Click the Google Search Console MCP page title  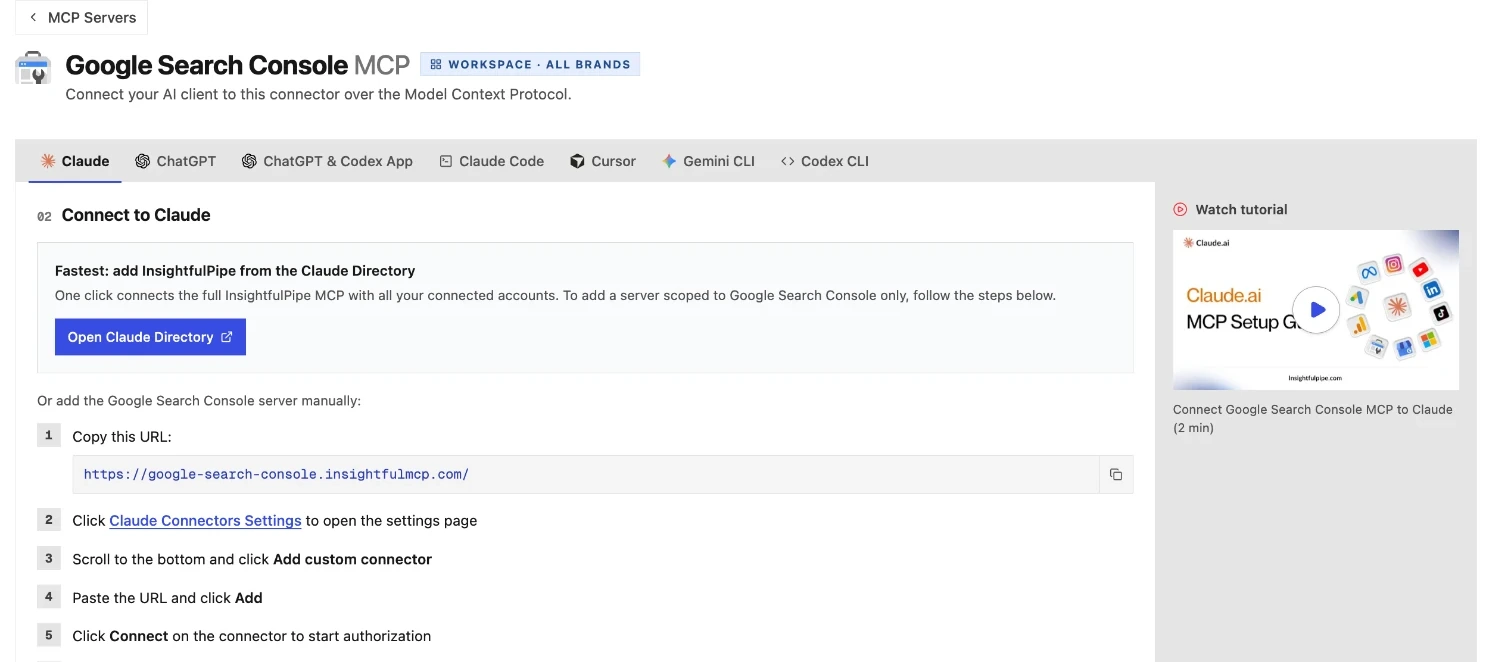click(x=238, y=65)
